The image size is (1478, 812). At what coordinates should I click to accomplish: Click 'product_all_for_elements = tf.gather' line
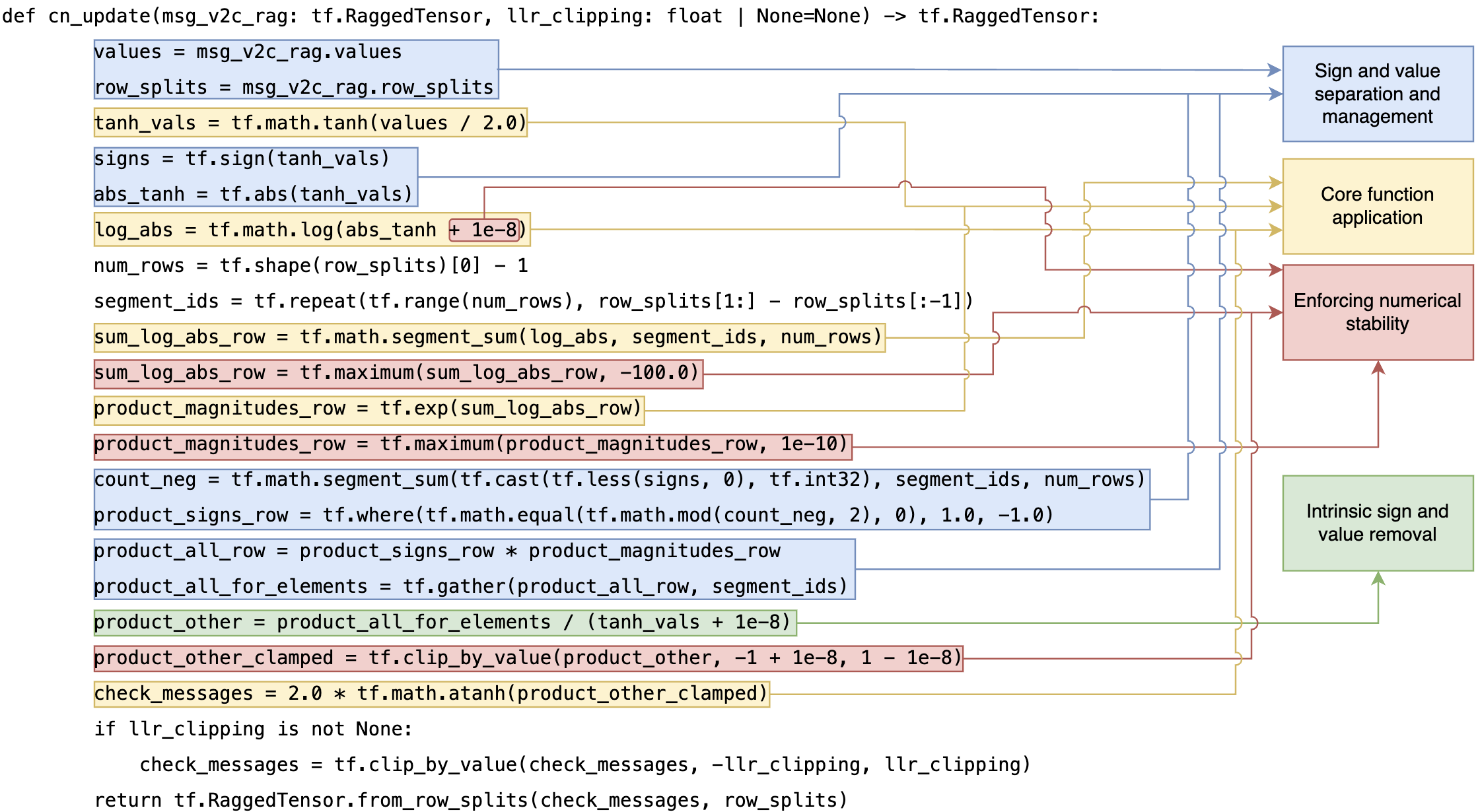click(471, 586)
